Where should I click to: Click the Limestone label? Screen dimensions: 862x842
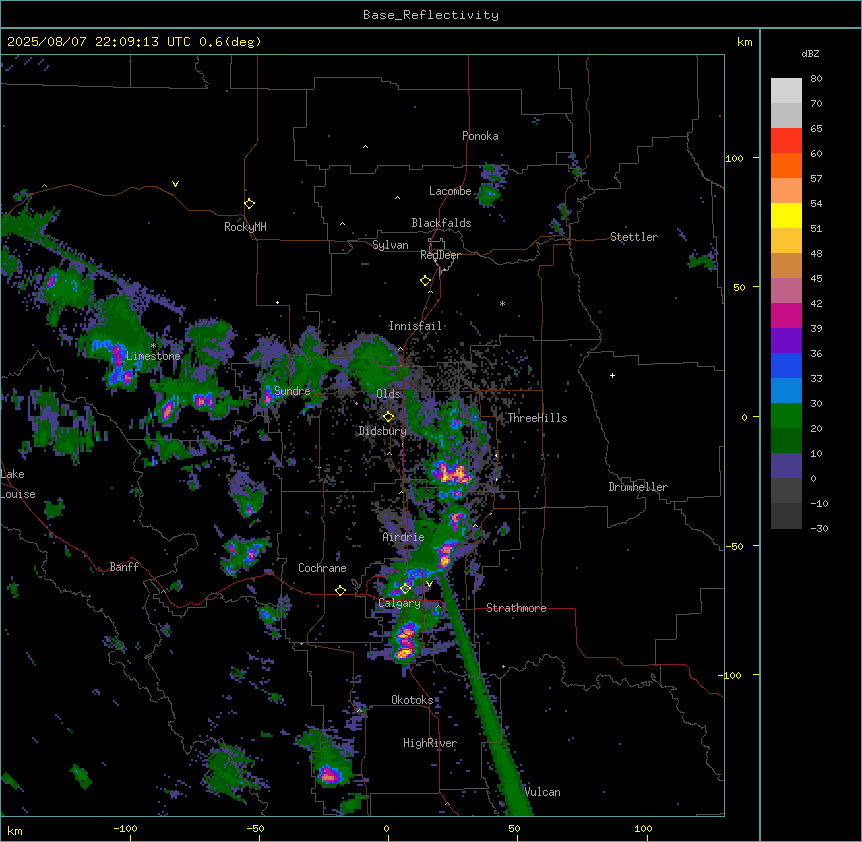coord(153,356)
